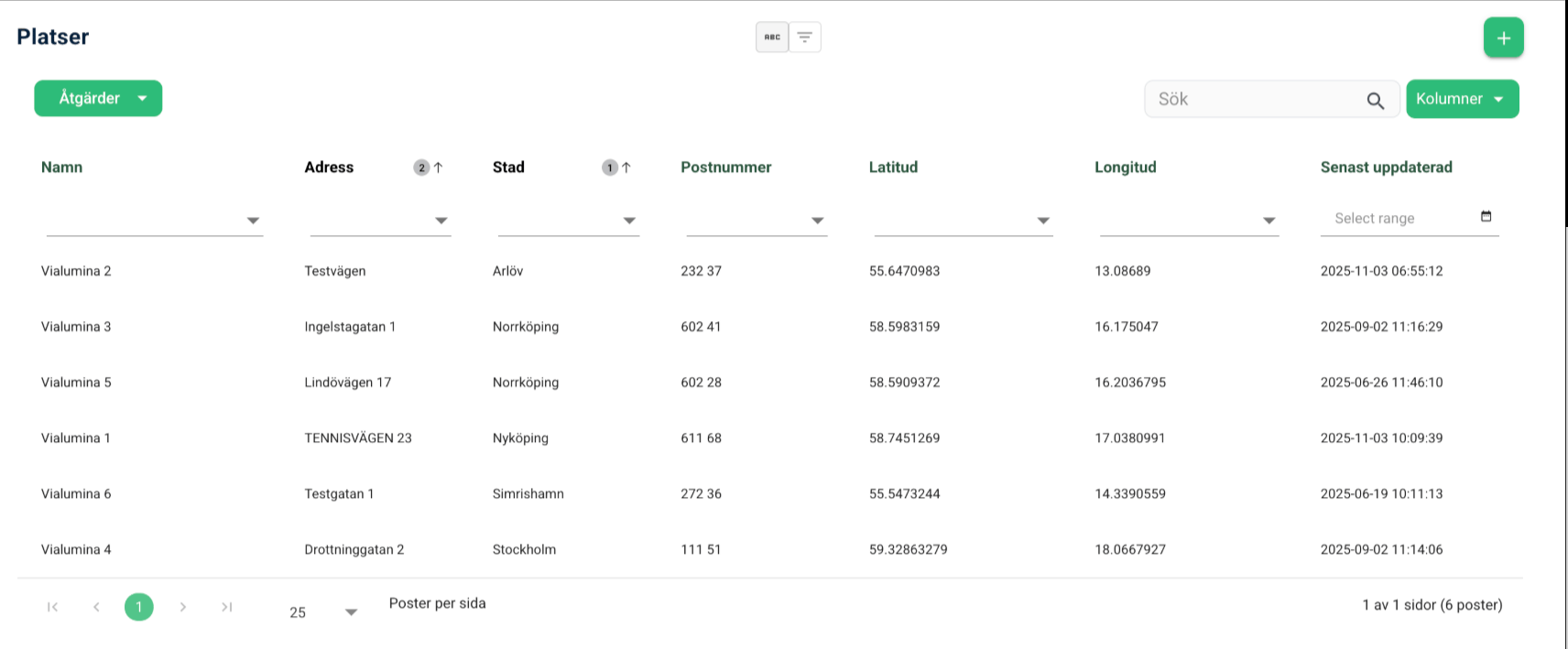Click sort arrow on Adress column
This screenshot has height=649, width=1568.
tap(438, 168)
